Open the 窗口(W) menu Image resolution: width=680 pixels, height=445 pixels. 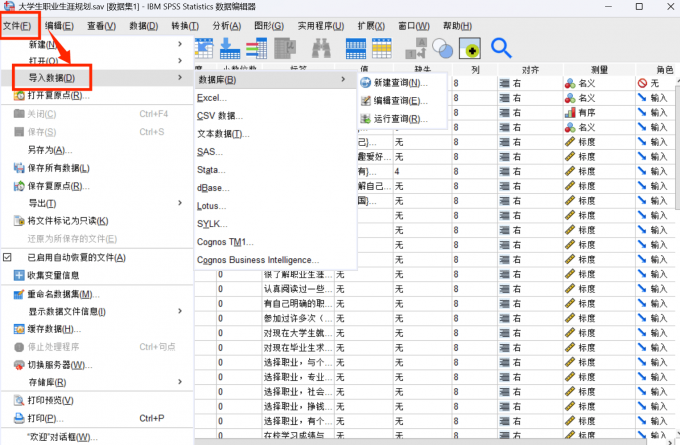[414, 26]
